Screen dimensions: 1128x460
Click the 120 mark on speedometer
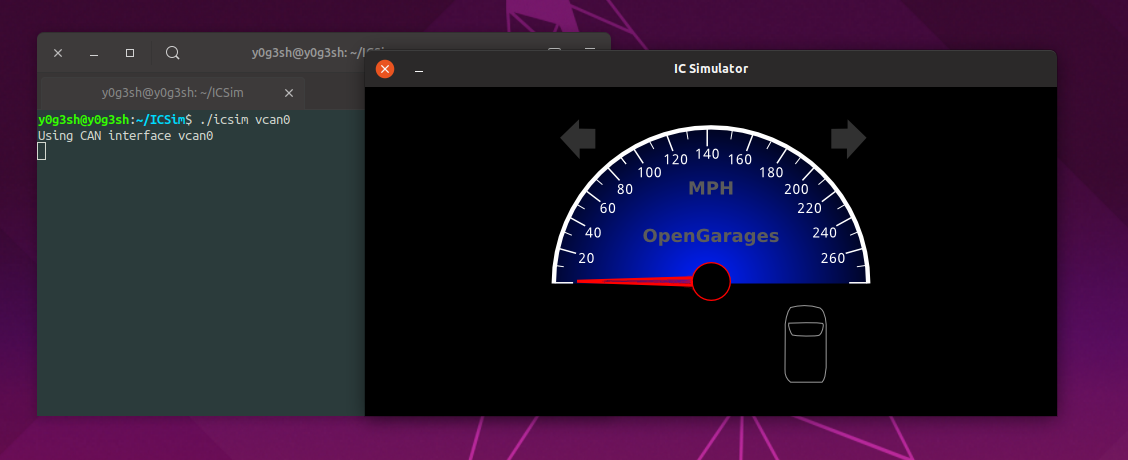(x=676, y=160)
